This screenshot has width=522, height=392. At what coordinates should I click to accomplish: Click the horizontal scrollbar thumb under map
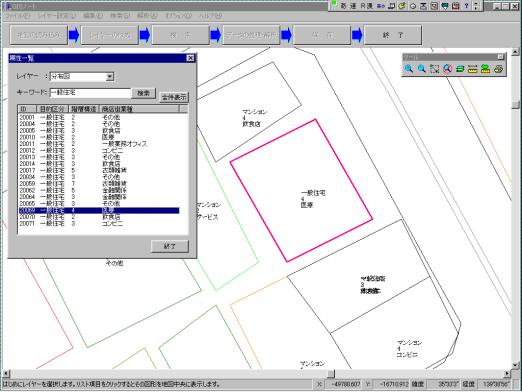331,374
